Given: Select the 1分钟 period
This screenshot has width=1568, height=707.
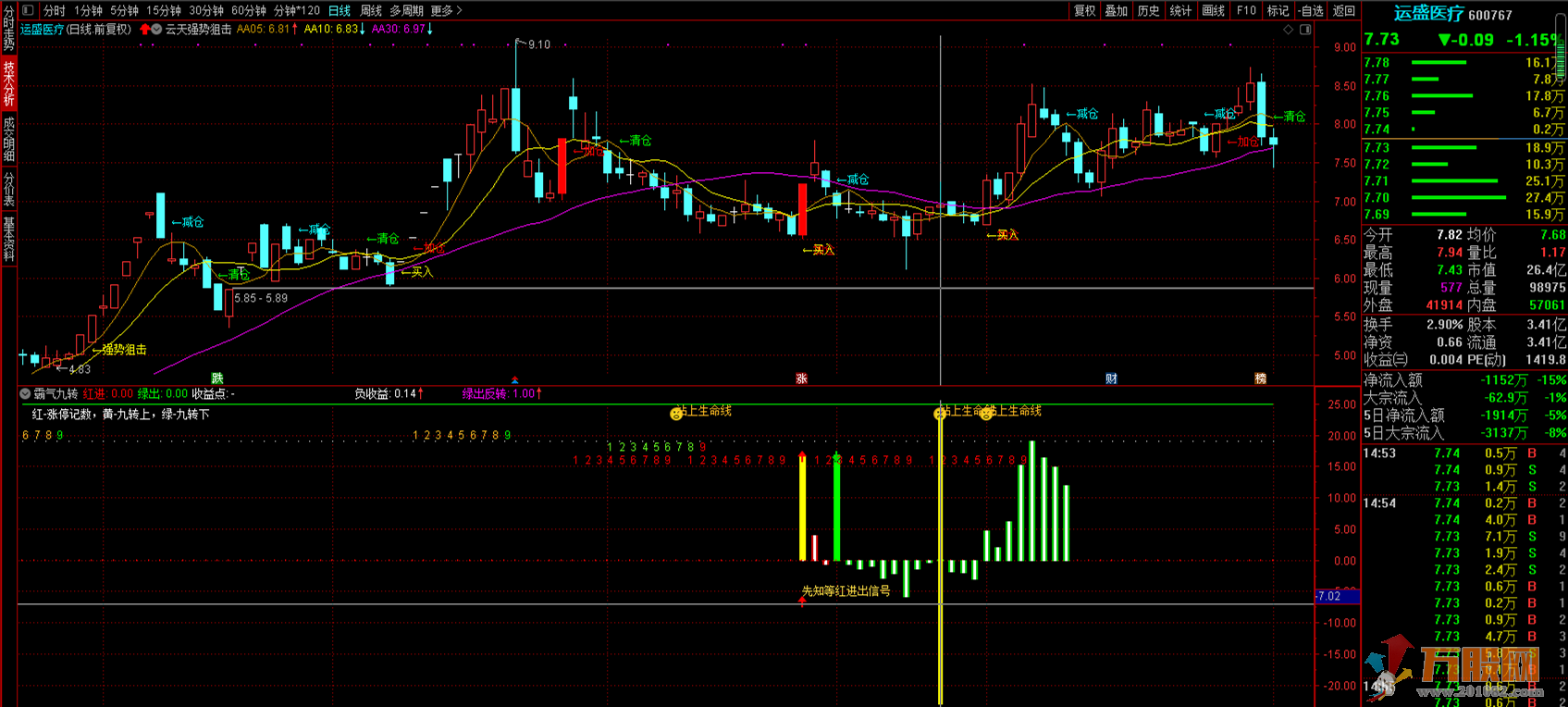Looking at the screenshot, I should [x=89, y=10].
